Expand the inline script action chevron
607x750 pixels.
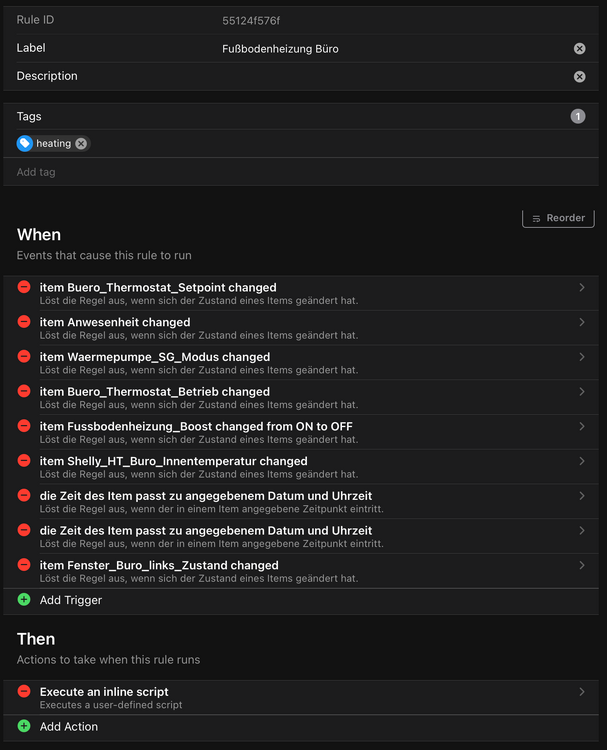[x=582, y=692]
